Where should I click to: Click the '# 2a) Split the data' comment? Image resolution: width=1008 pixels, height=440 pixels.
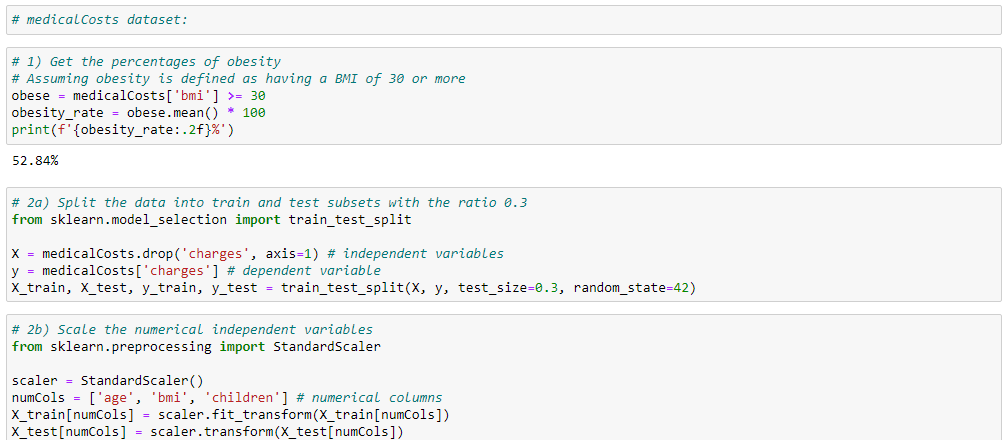(x=269, y=203)
